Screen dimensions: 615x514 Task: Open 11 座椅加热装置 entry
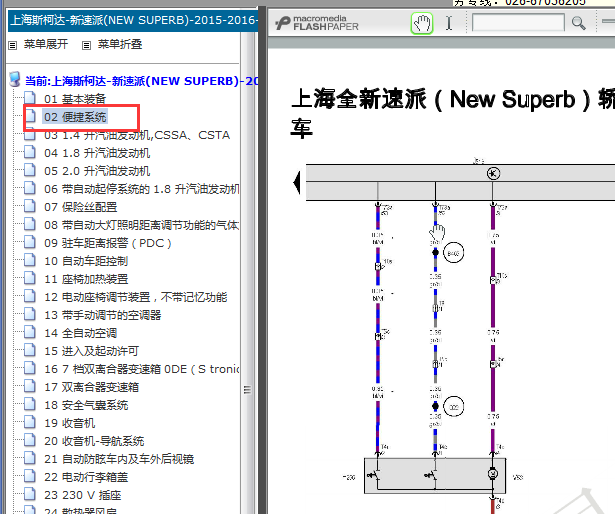[x=86, y=279]
